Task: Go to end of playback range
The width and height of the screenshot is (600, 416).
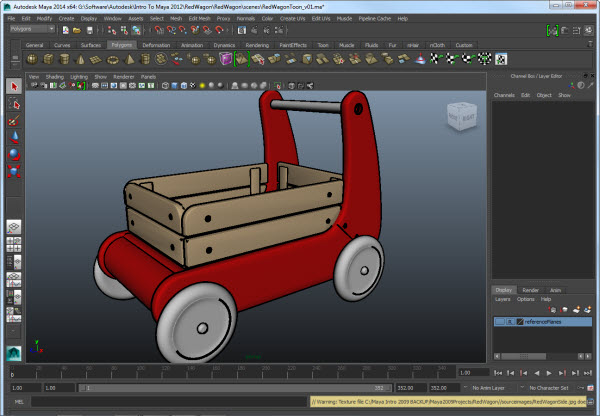Action: click(x=588, y=373)
